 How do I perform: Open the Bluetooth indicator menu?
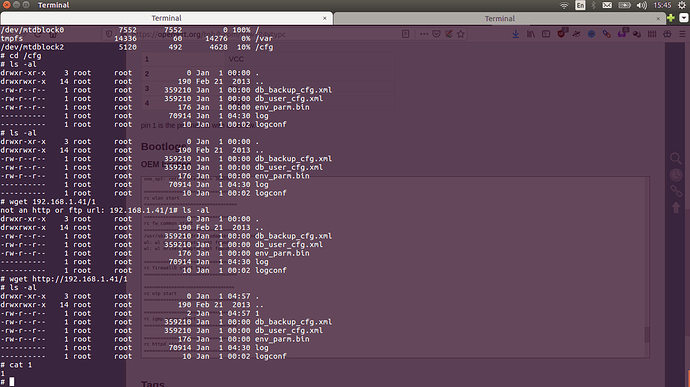pos(593,5)
